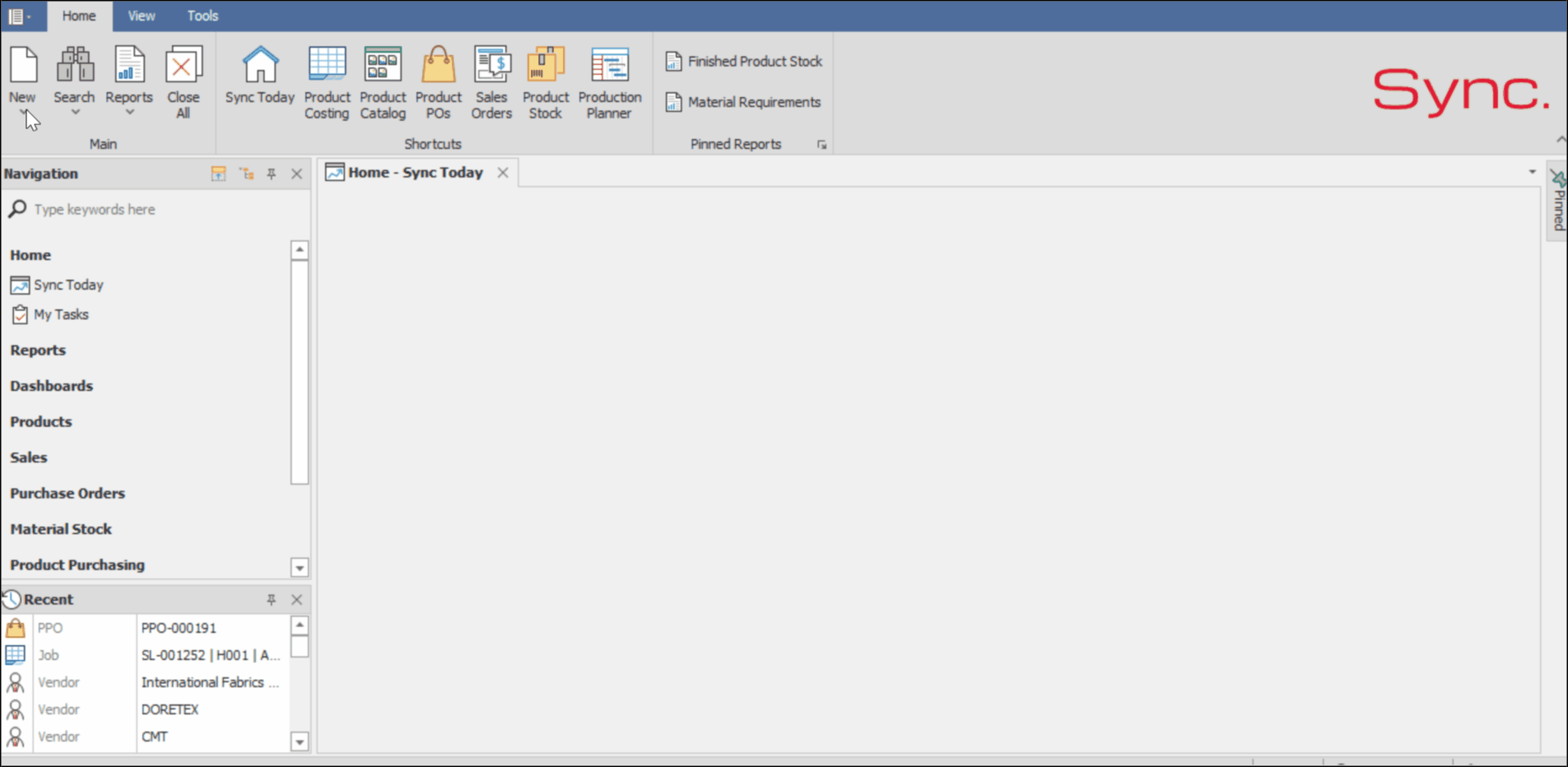
Task: Expand the Product Purchasing navigation group
Action: (x=77, y=565)
